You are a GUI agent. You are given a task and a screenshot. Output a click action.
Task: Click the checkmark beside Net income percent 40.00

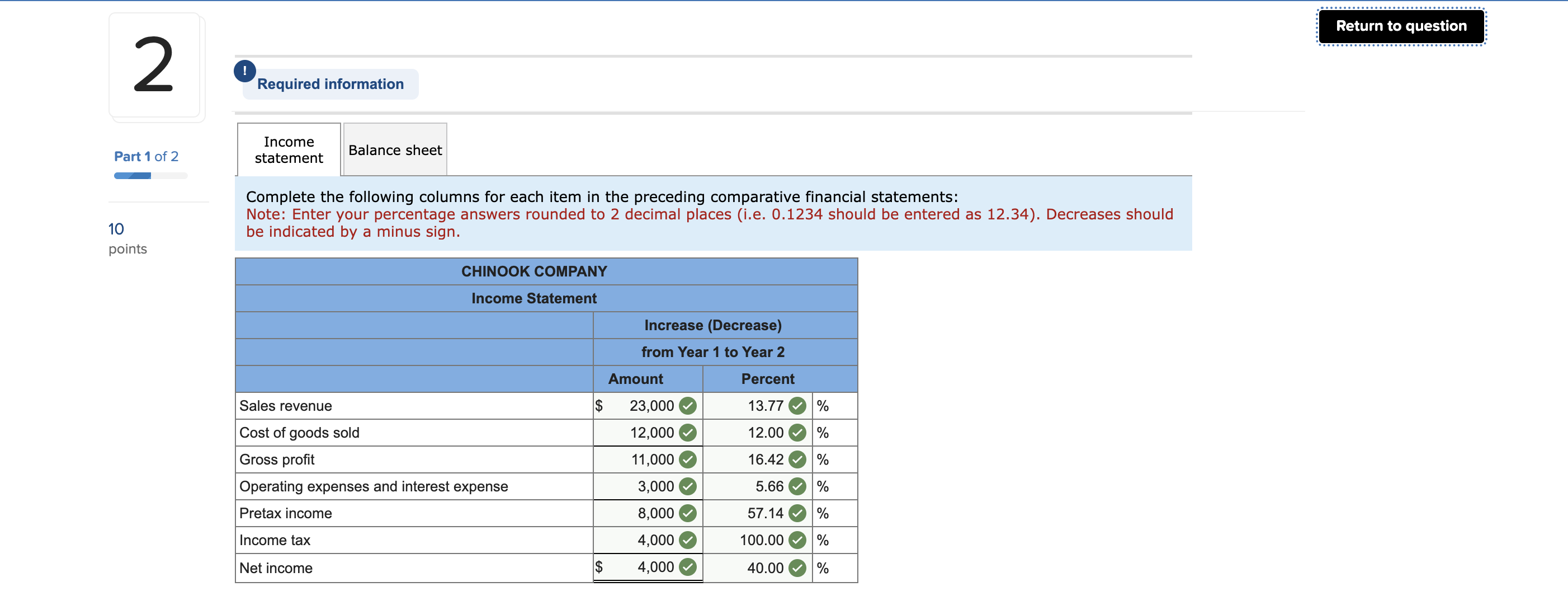coord(796,566)
